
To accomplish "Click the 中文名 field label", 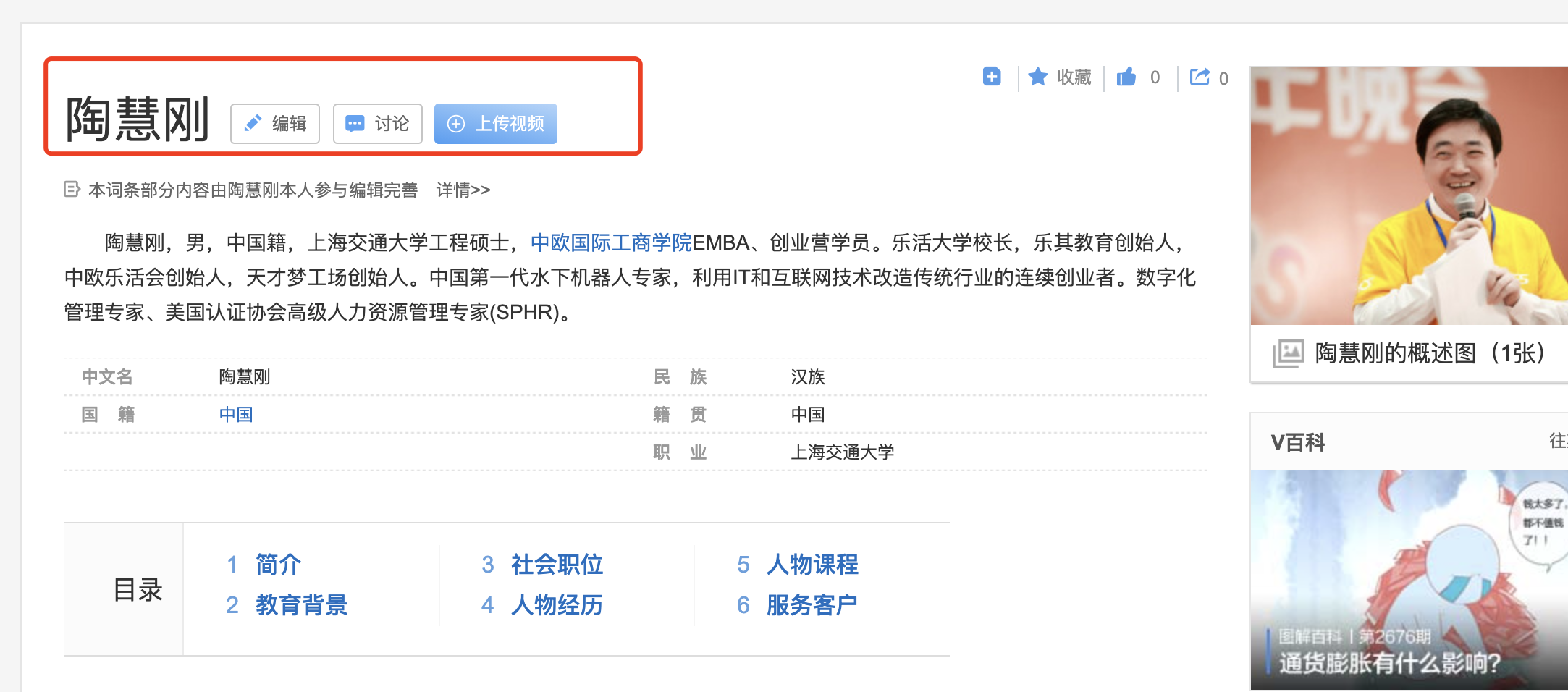I will tap(107, 377).
